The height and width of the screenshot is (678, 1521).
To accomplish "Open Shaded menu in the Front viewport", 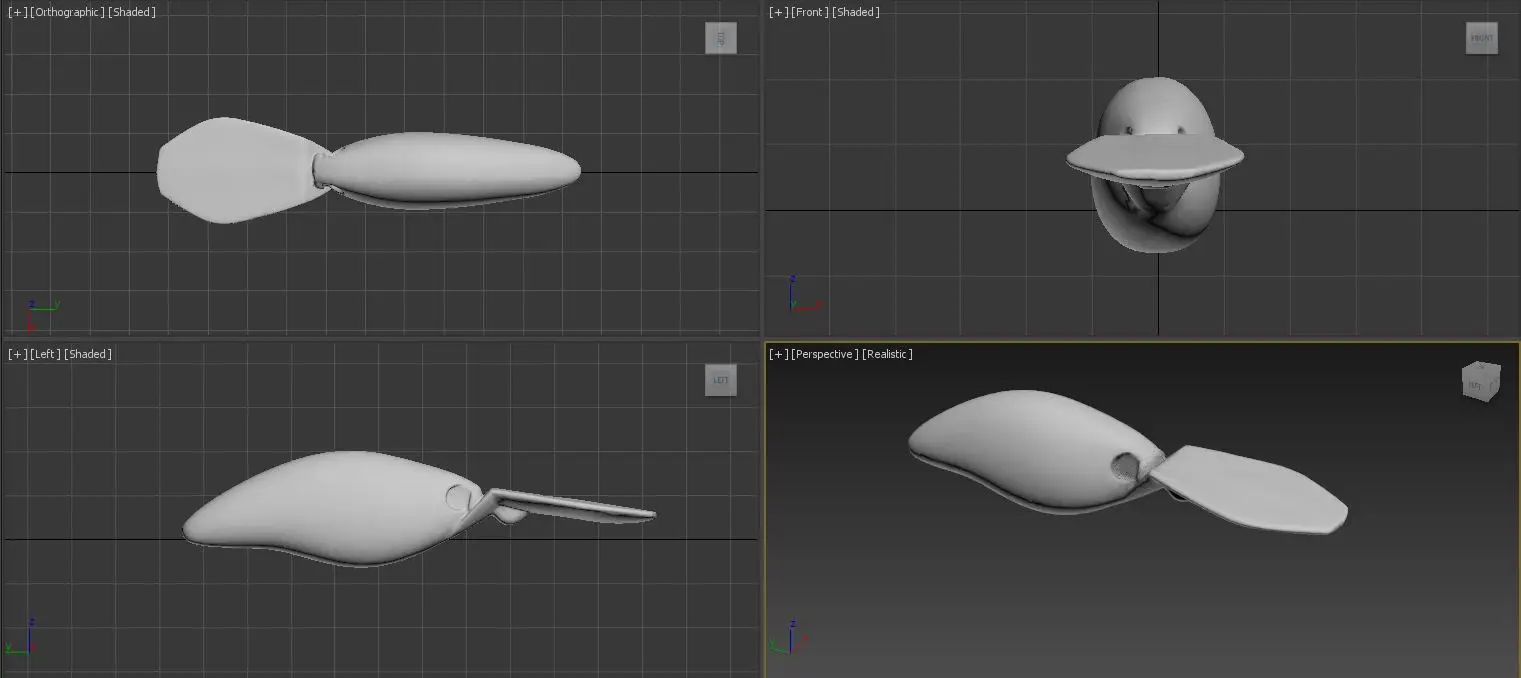I will 857,12.
